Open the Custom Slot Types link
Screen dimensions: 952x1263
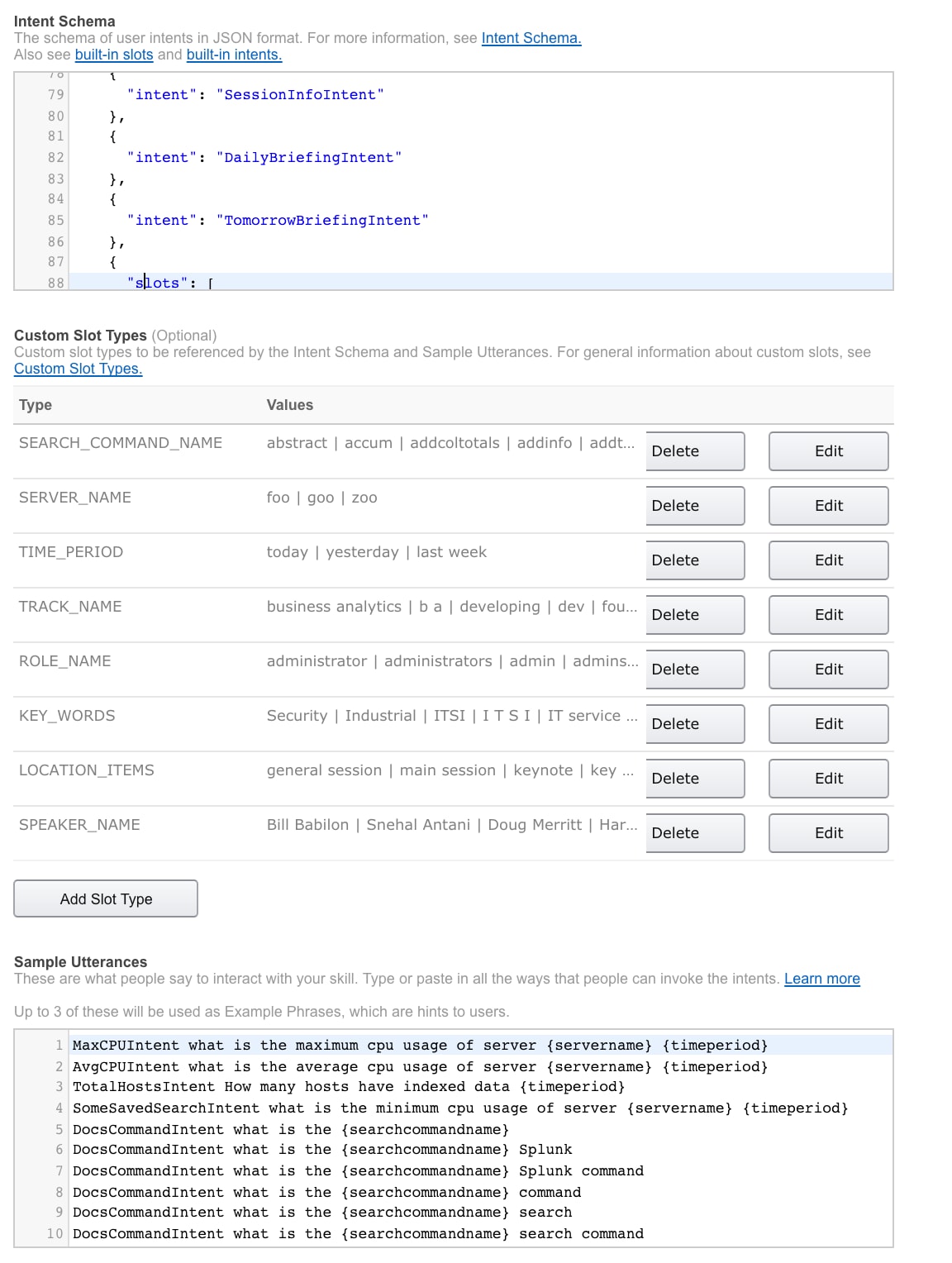tap(79, 369)
